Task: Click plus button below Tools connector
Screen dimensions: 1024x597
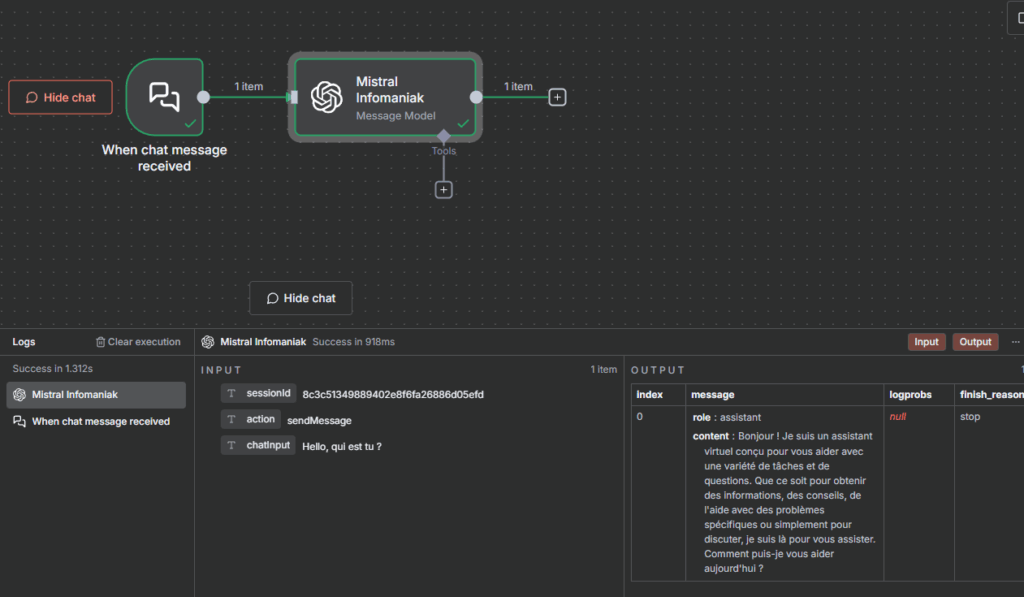Action: point(444,189)
